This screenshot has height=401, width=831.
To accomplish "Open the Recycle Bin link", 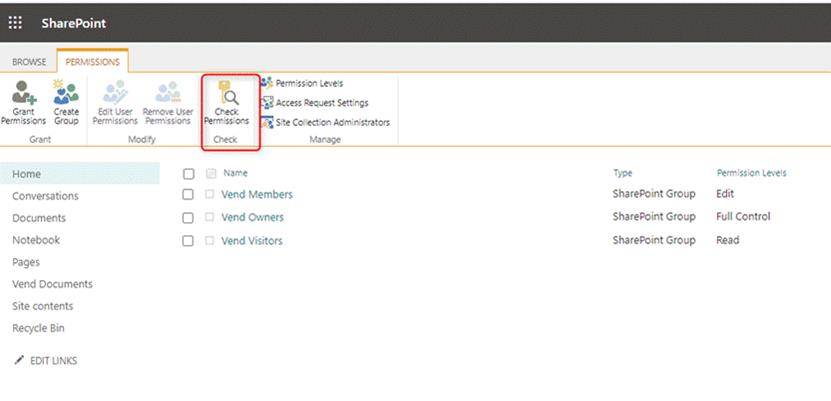I will pos(38,328).
